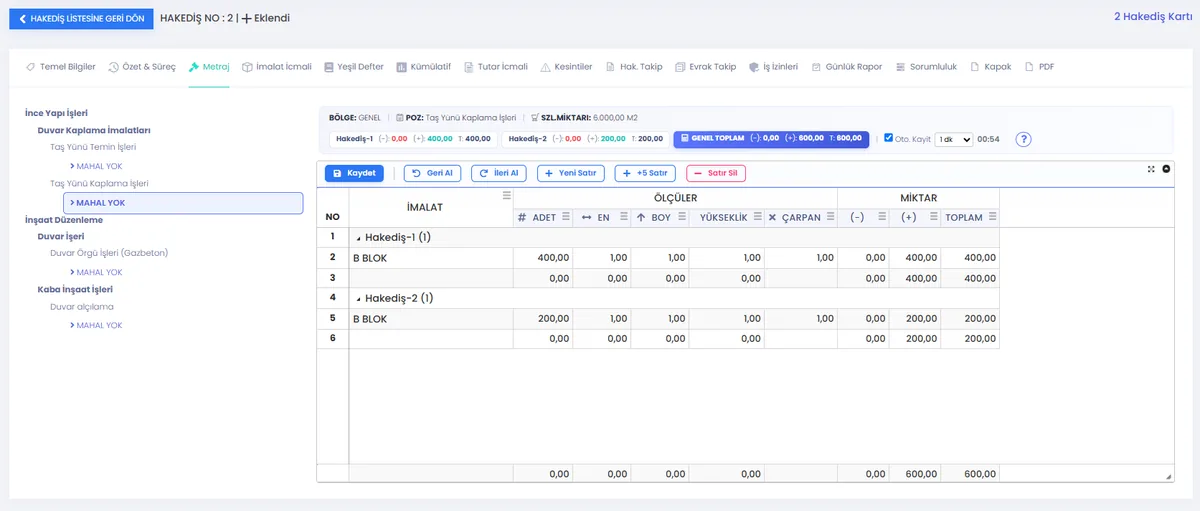Open the TOPLAM column menu icon
This screenshot has height=511, width=1200.
pos(991,217)
